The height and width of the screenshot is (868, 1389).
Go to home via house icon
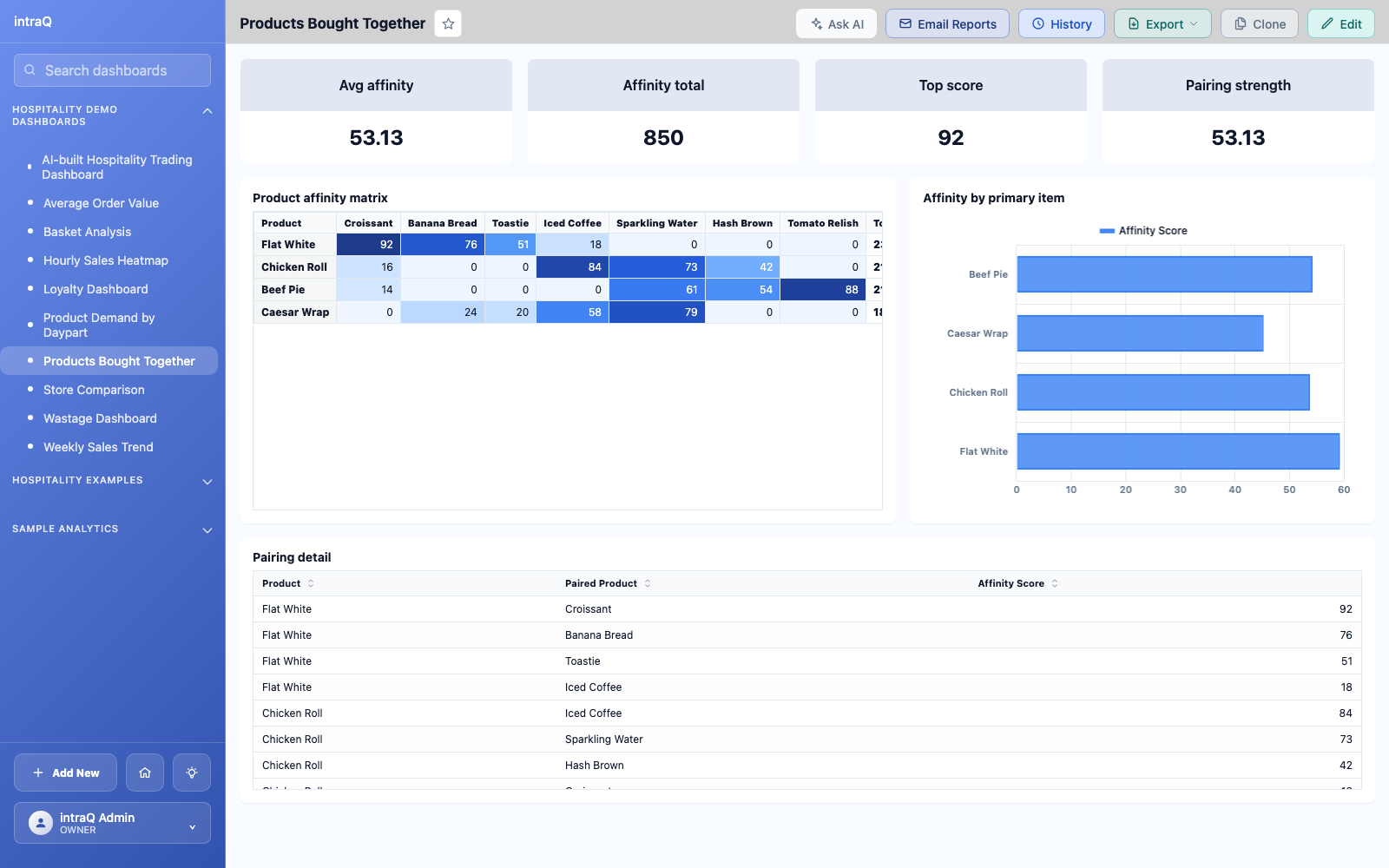pos(145,773)
